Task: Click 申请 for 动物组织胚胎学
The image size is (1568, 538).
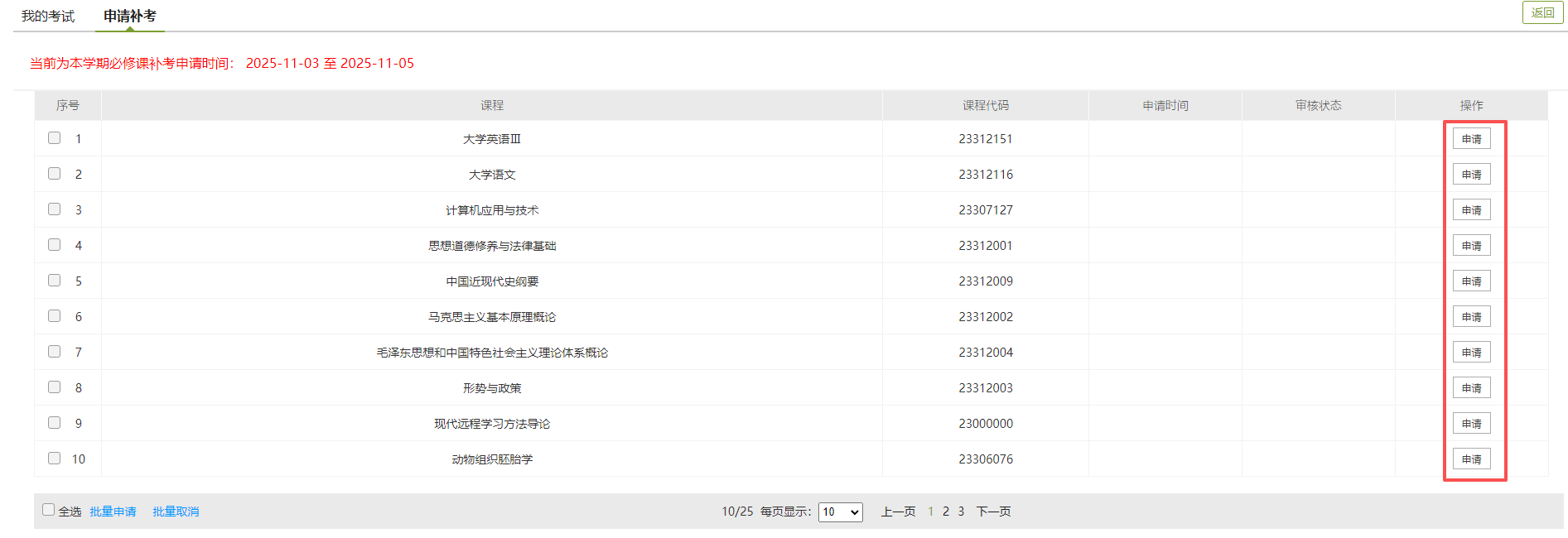Action: pos(1471,459)
